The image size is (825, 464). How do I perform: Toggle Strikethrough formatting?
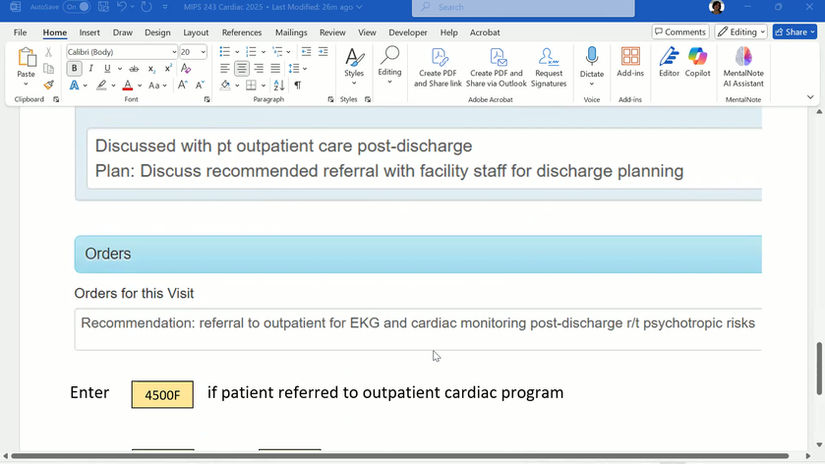point(134,68)
